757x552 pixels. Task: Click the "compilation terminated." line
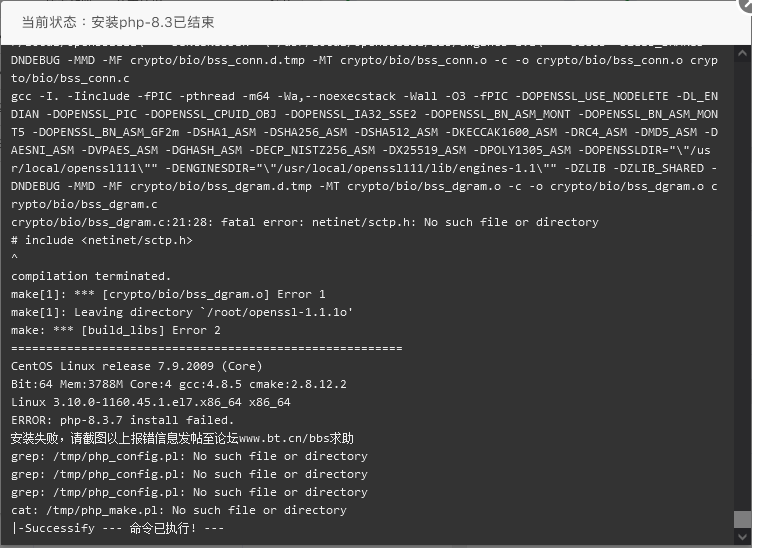tap(91, 276)
